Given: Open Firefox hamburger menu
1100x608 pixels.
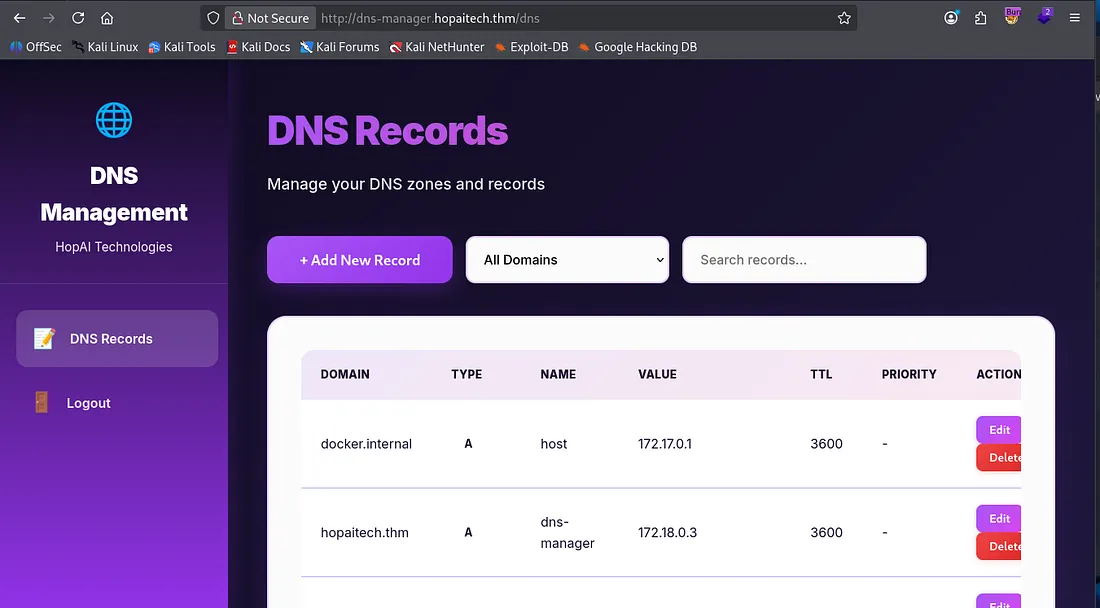Looking at the screenshot, I should tap(1075, 18).
